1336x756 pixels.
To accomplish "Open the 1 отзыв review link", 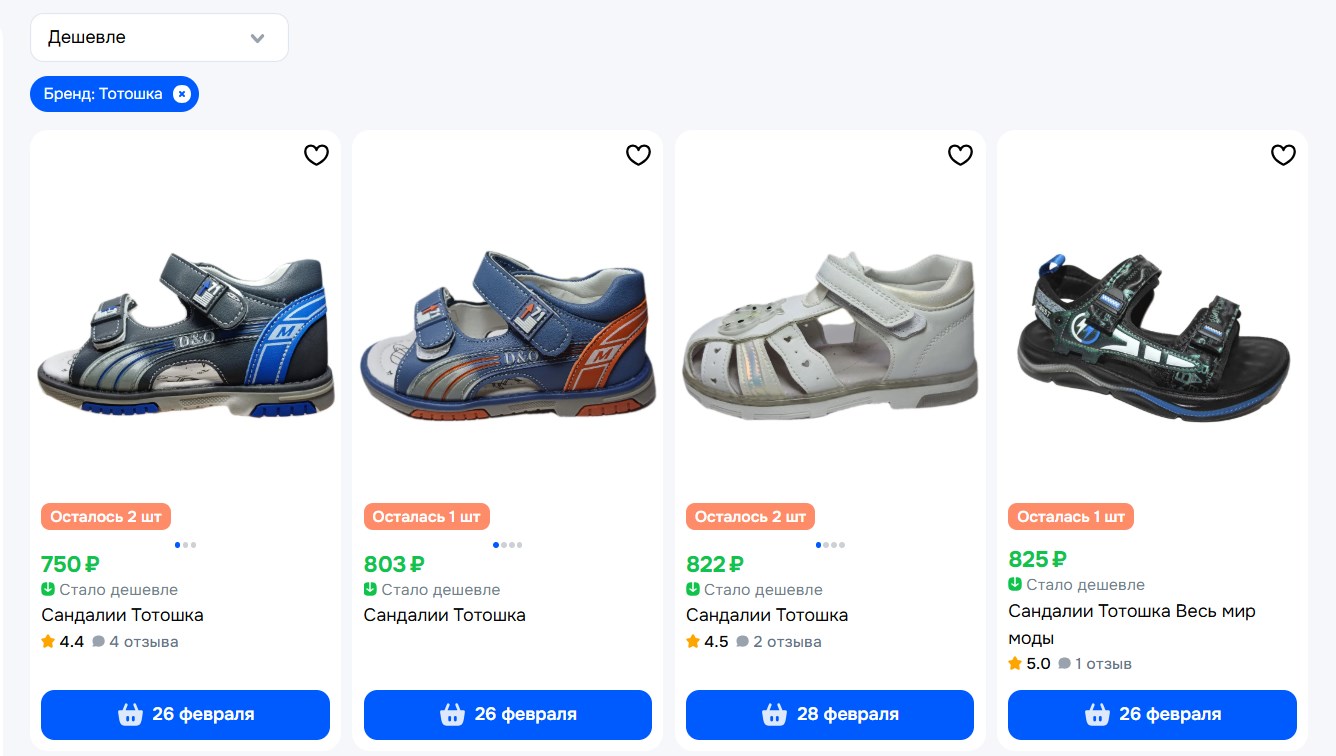I will (x=1103, y=664).
